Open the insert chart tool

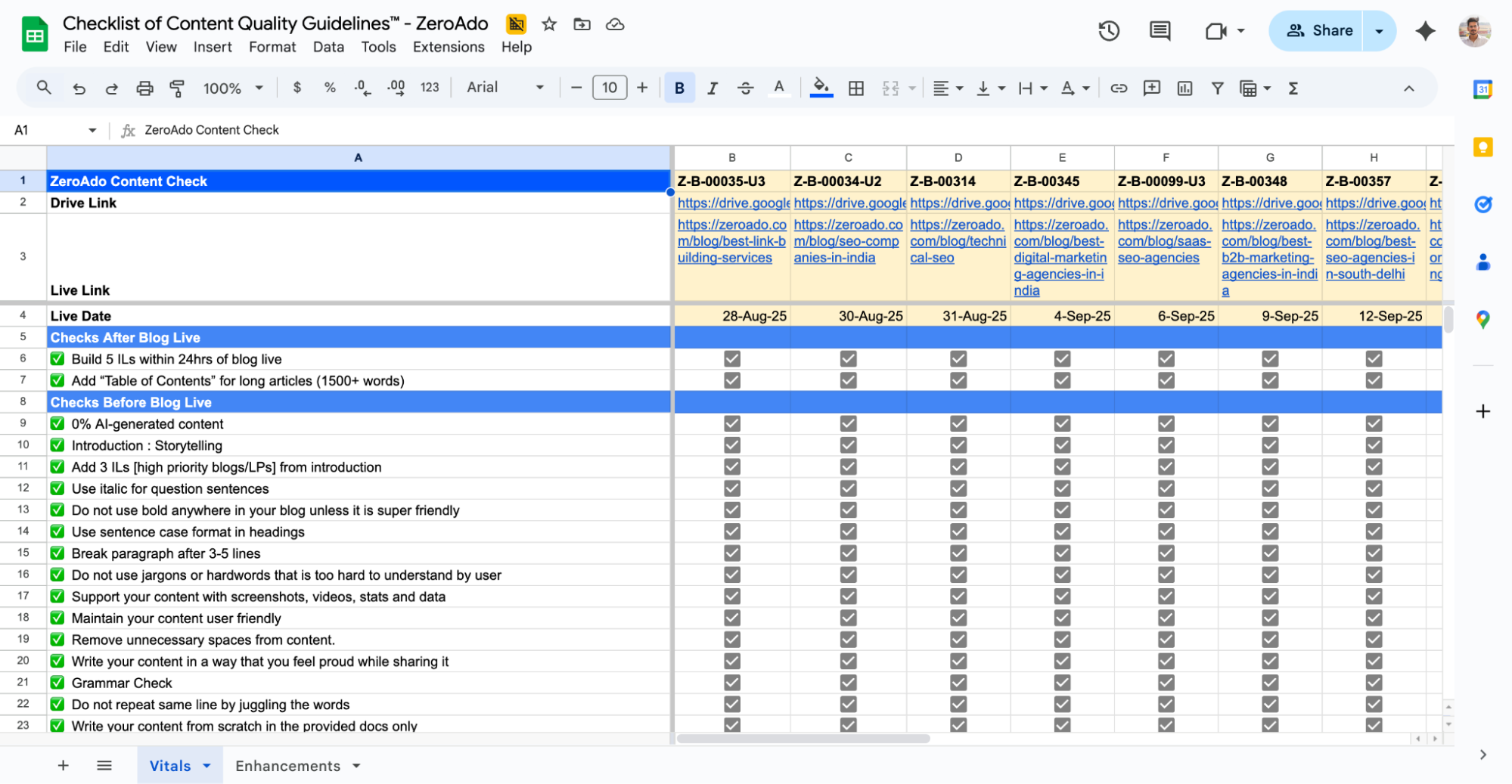[1184, 88]
